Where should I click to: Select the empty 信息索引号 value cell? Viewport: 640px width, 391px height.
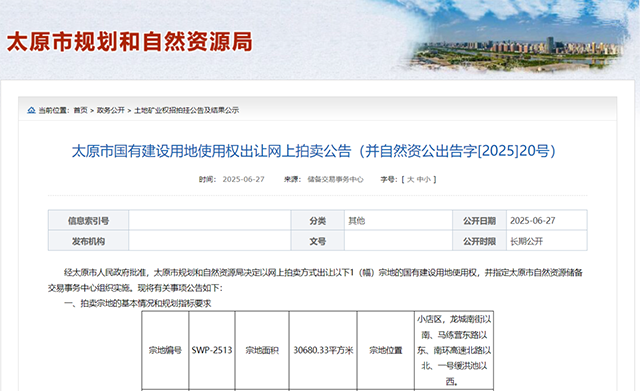click(210, 220)
